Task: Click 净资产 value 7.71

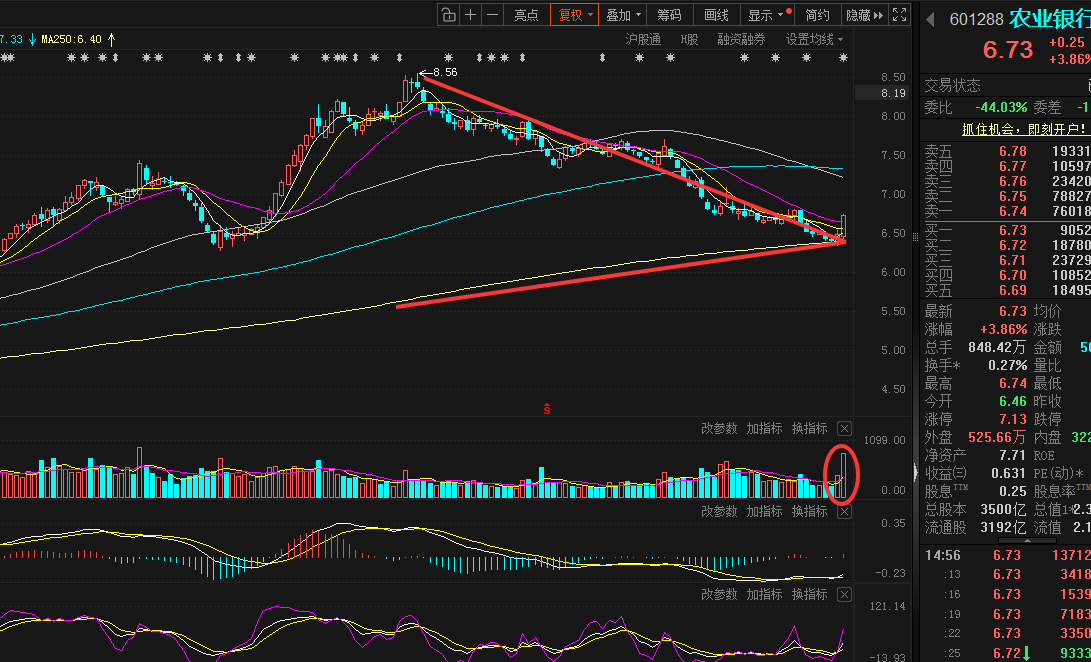Action: [1013, 455]
